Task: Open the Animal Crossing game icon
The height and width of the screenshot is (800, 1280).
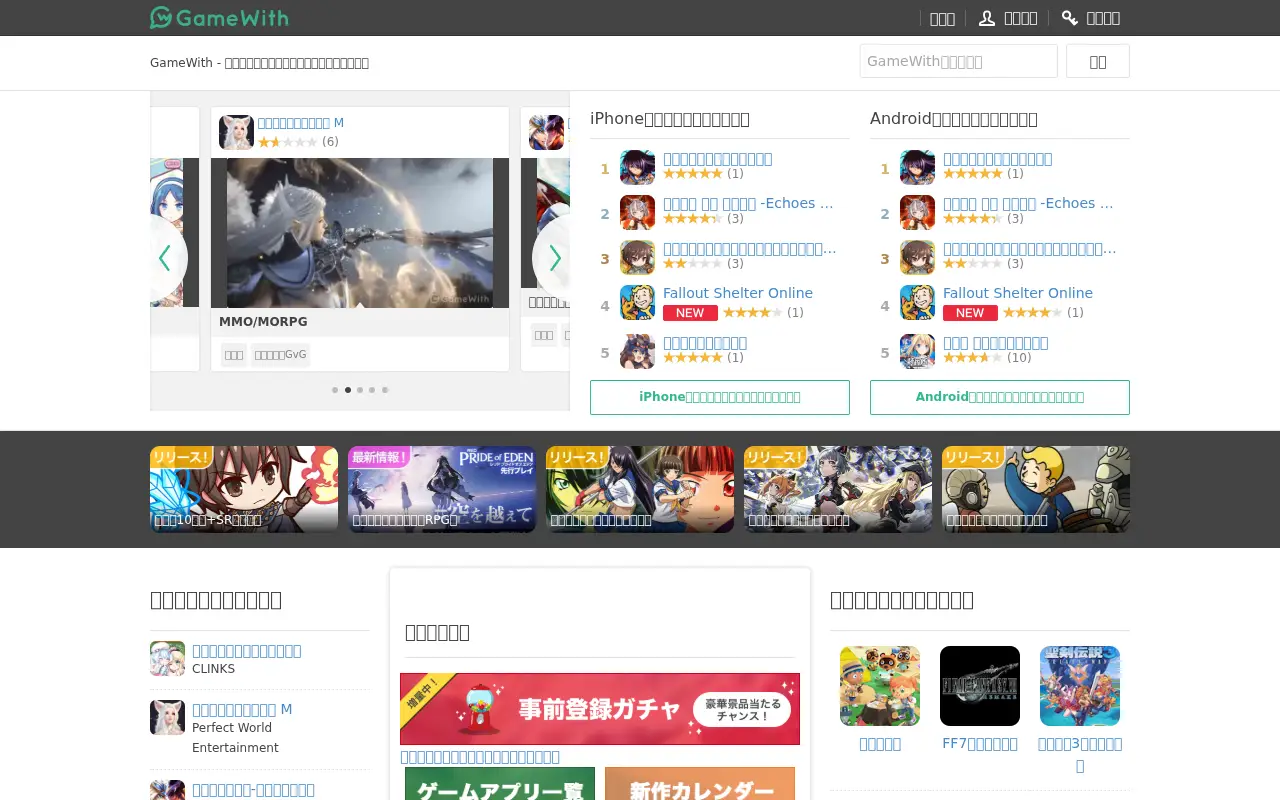Action: click(x=880, y=686)
